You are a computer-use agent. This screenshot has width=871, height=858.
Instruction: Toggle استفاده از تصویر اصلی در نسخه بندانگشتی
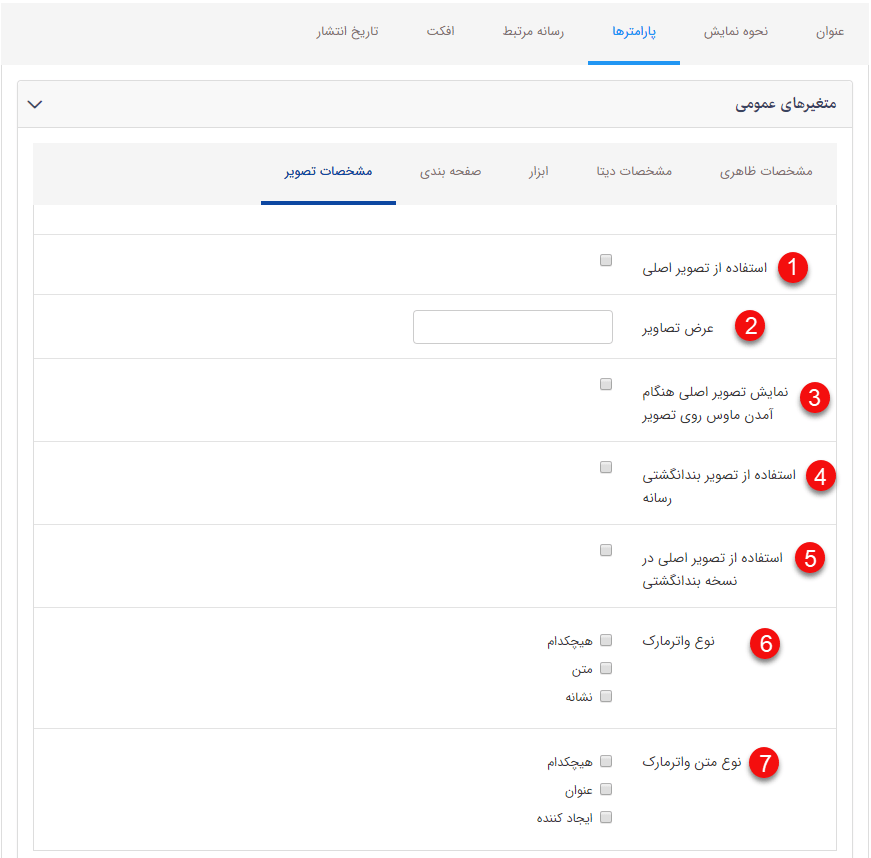click(x=605, y=549)
